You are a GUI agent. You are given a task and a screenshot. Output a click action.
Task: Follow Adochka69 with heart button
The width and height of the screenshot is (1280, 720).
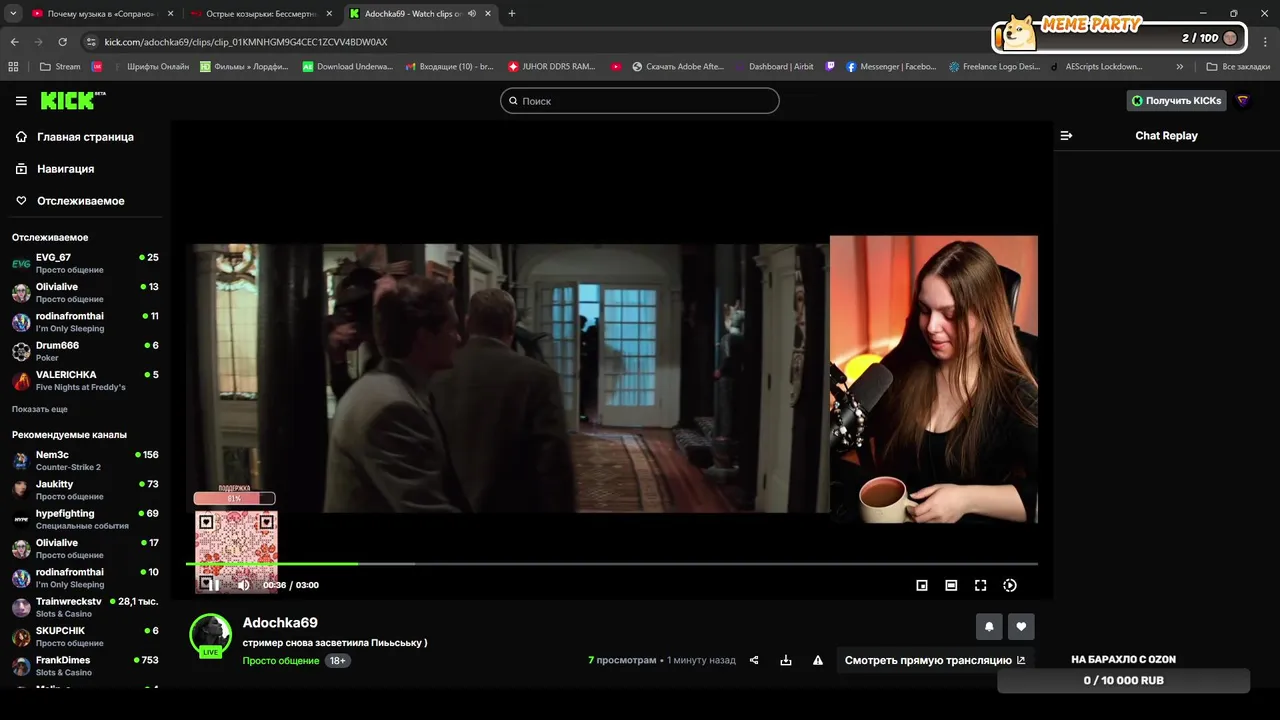pyautogui.click(x=1021, y=627)
